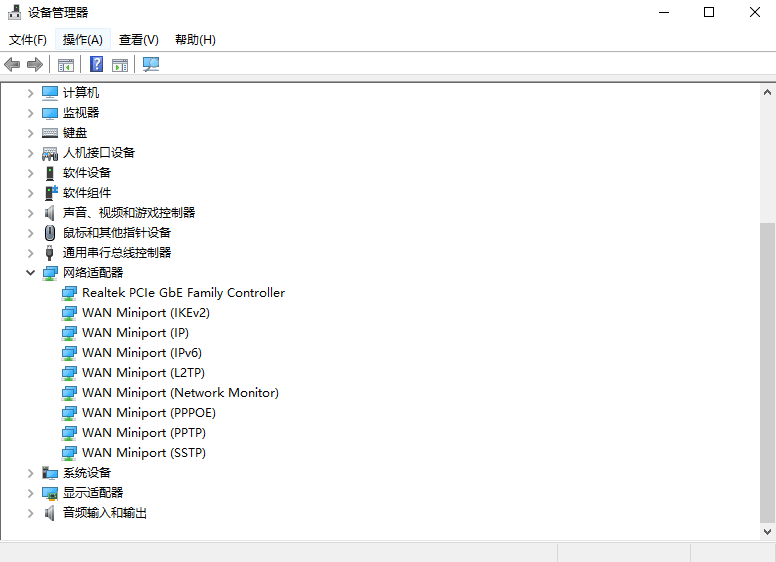Click the 显示适配器 display adapter icon

coord(50,493)
